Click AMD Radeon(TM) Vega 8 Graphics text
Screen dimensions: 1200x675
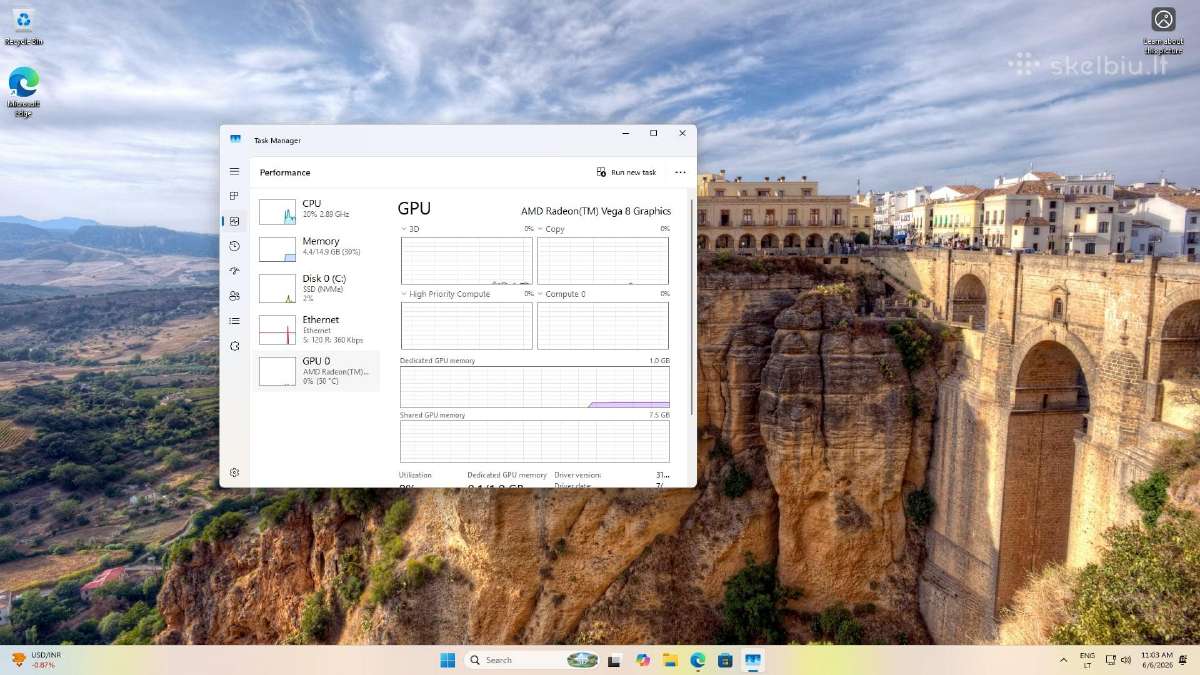(x=596, y=211)
